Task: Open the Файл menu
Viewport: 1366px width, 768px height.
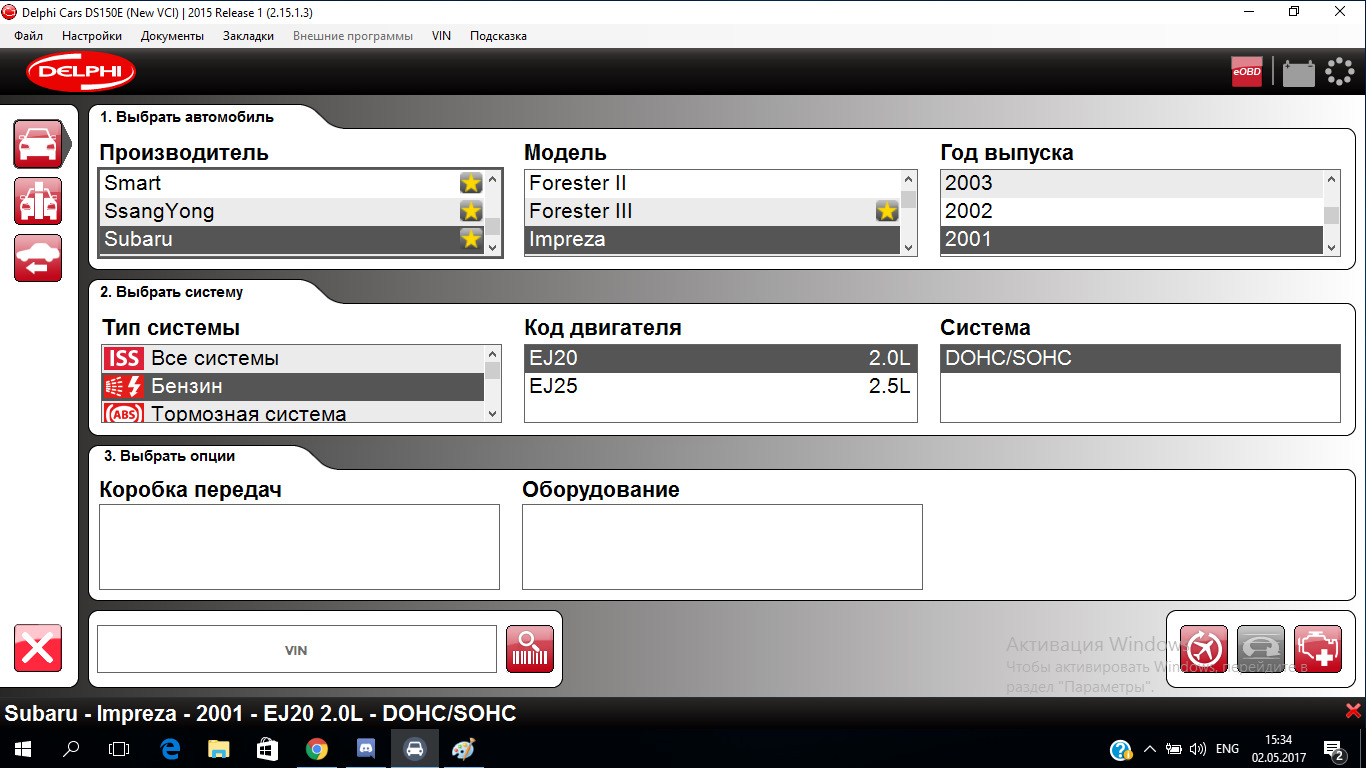Action: coord(29,36)
